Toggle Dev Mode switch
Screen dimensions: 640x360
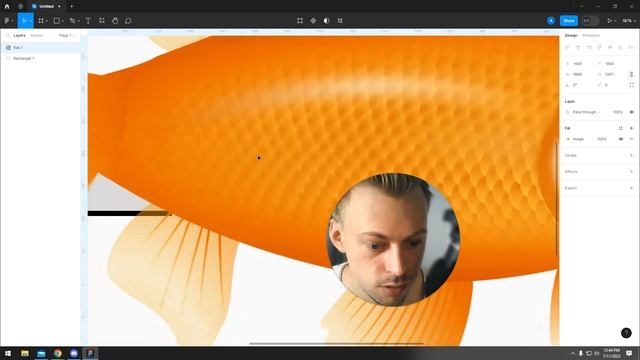590,20
